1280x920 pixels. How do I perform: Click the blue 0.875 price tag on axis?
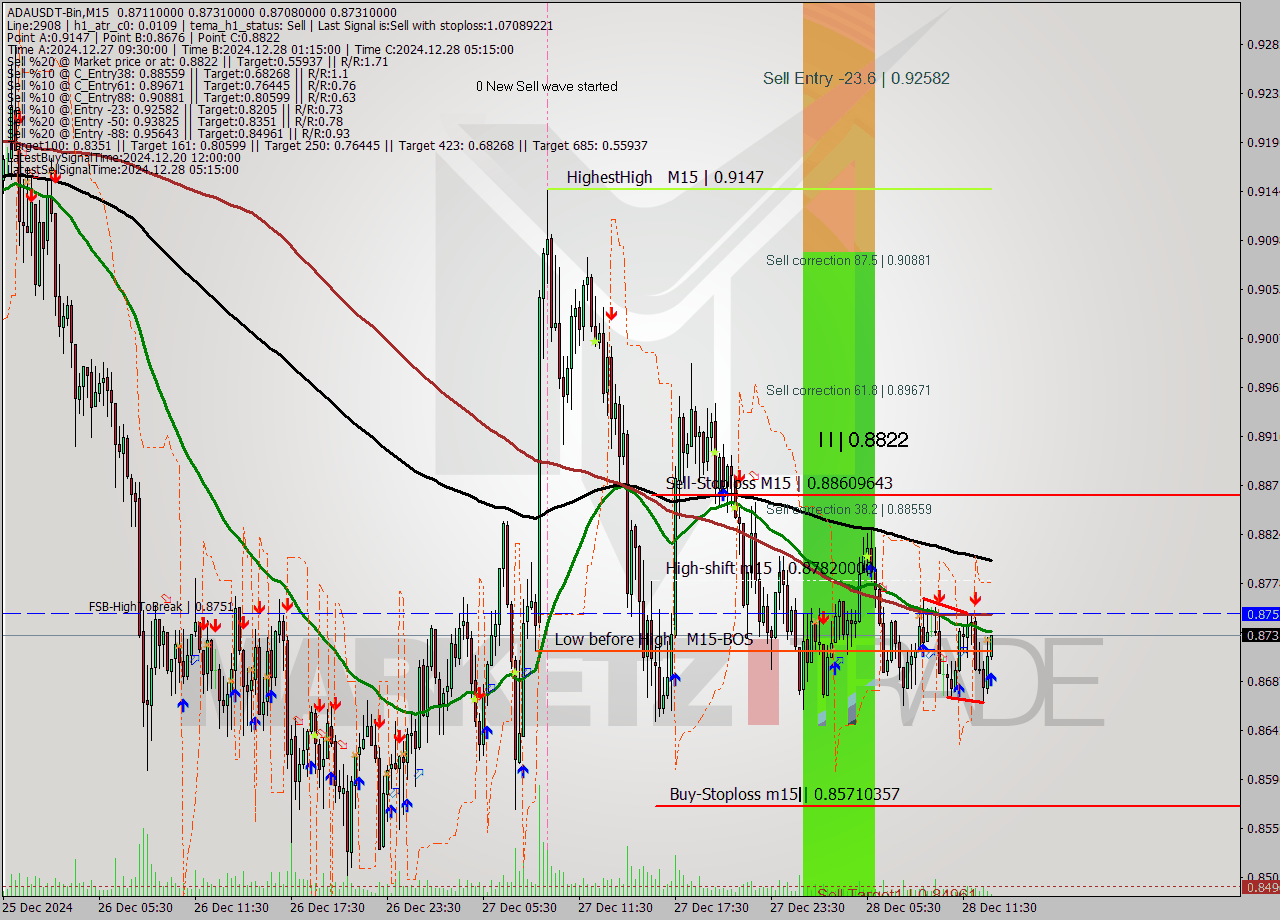pos(1260,614)
